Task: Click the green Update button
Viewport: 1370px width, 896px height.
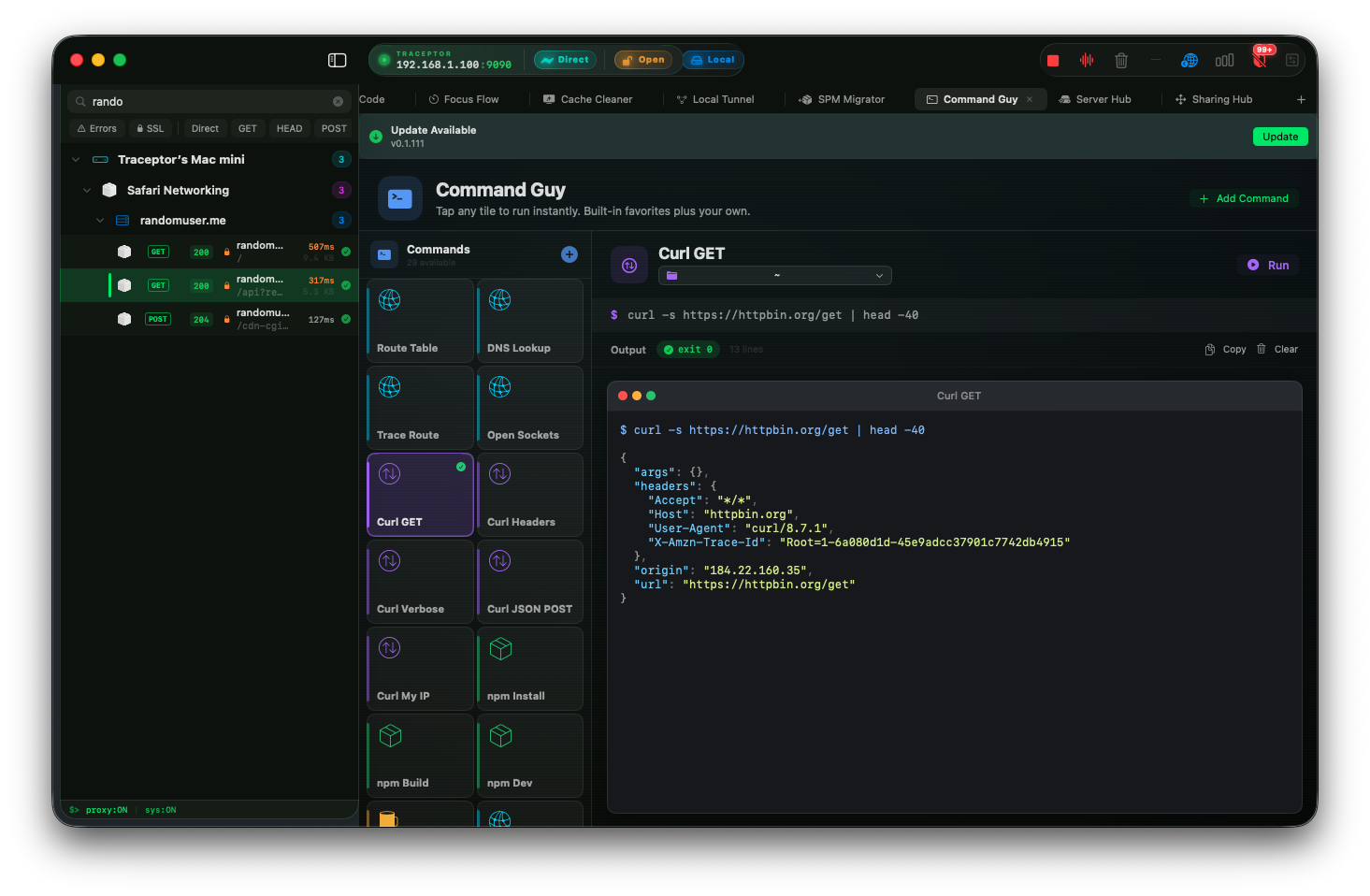Action: coord(1280,137)
